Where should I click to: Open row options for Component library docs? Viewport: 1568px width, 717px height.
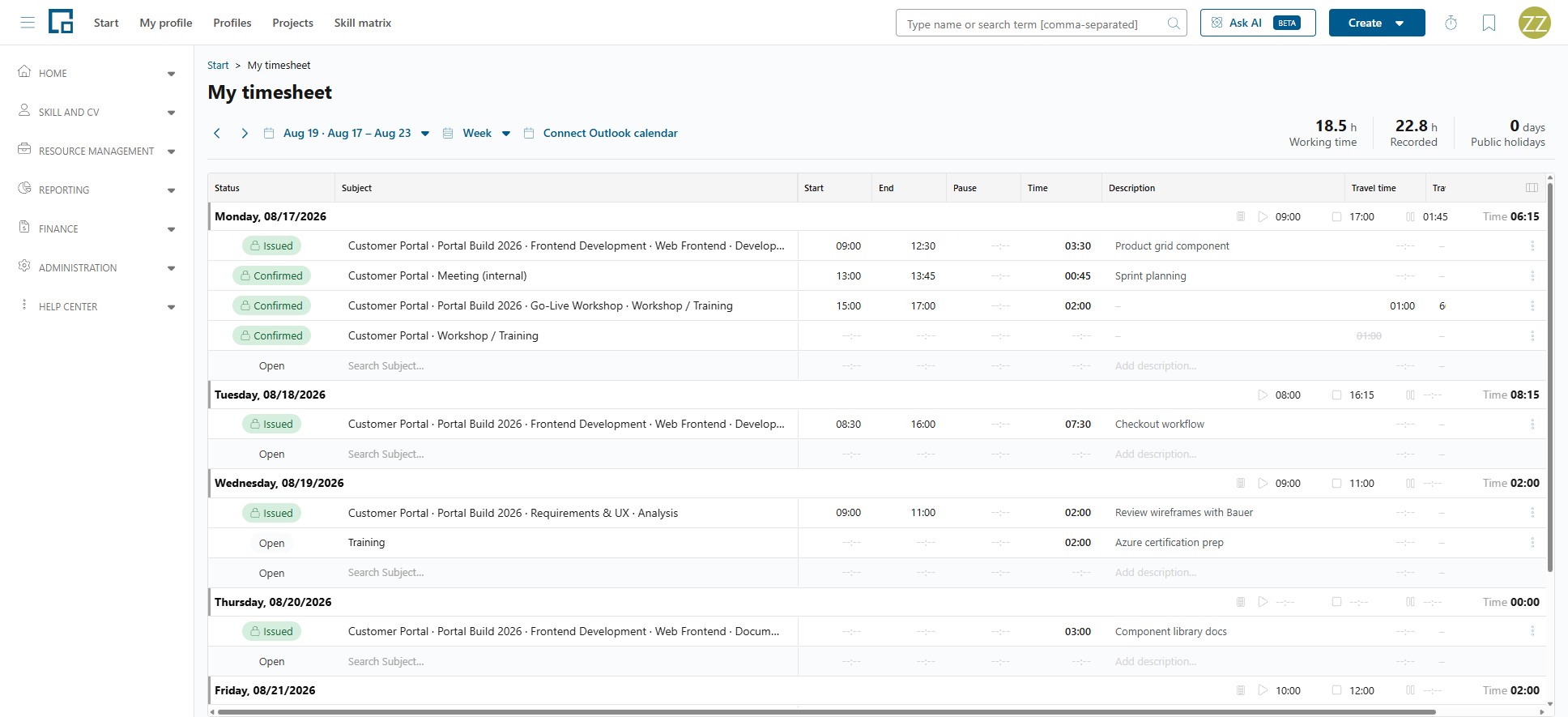(x=1532, y=631)
